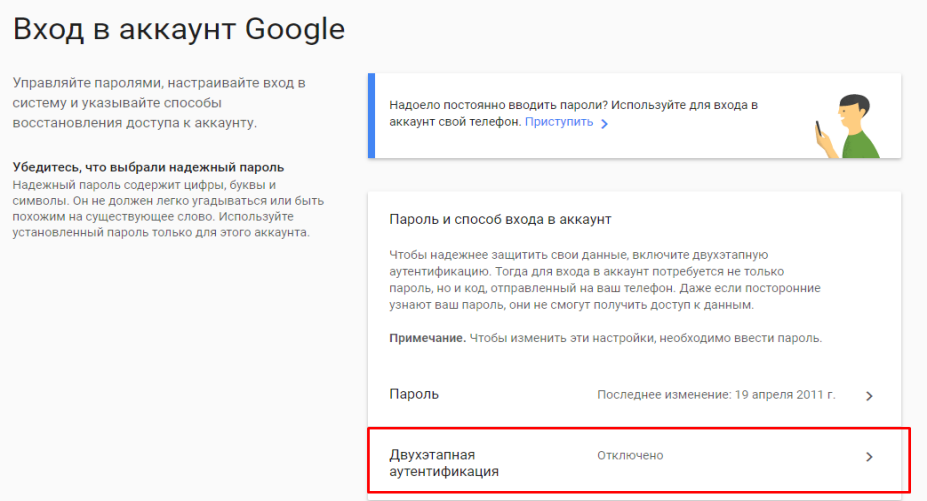The image size is (927, 501).
Task: Open the Пароль settings label
Action: [x=414, y=394]
